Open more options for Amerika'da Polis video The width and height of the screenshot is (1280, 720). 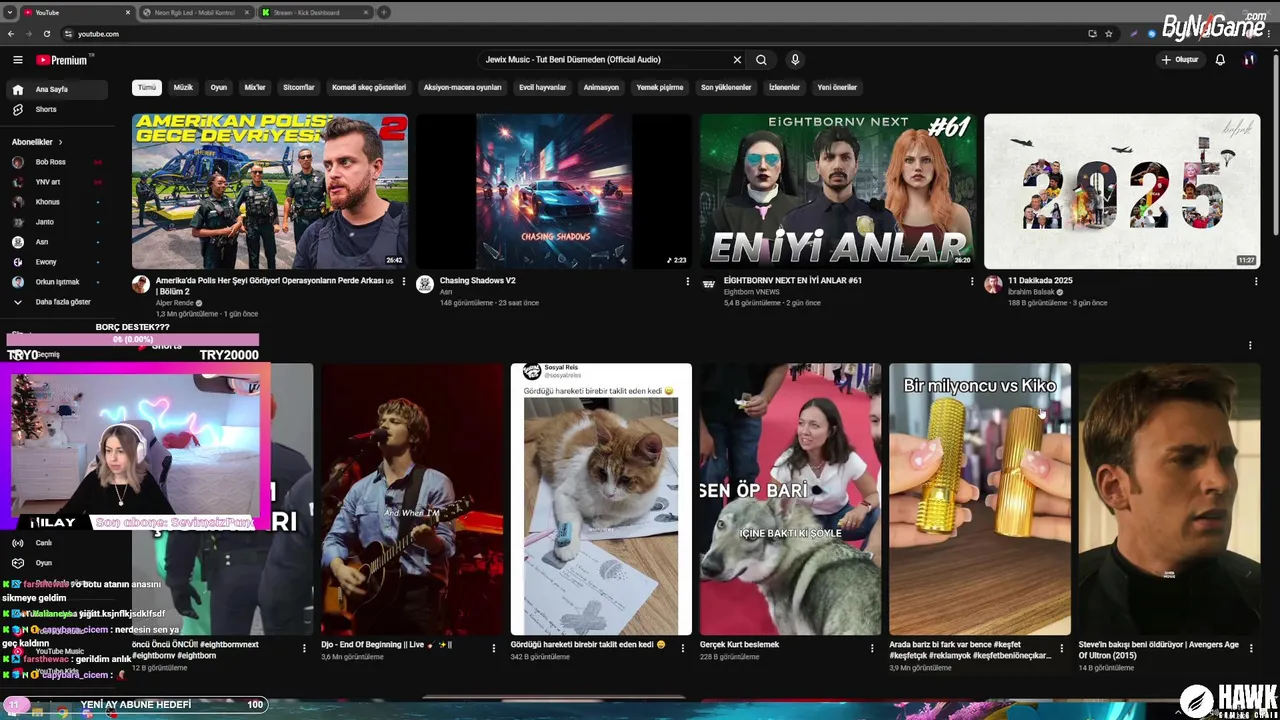[x=404, y=282]
